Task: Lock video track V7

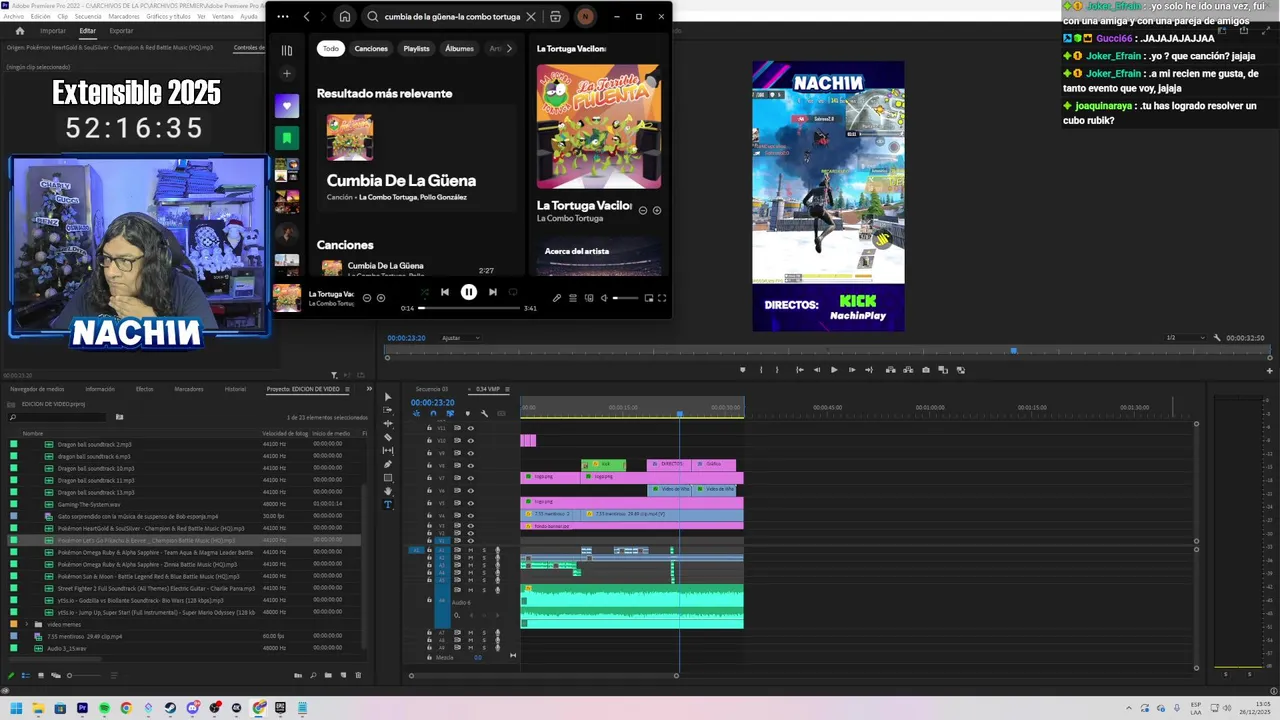Action: click(x=430, y=478)
